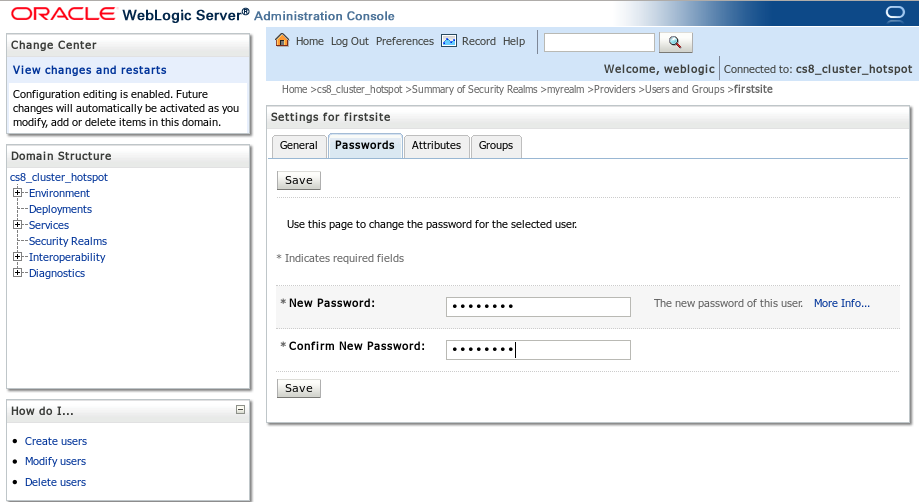This screenshot has width=919, height=502.
Task: Collapse the How do I panel
Action: [240, 409]
